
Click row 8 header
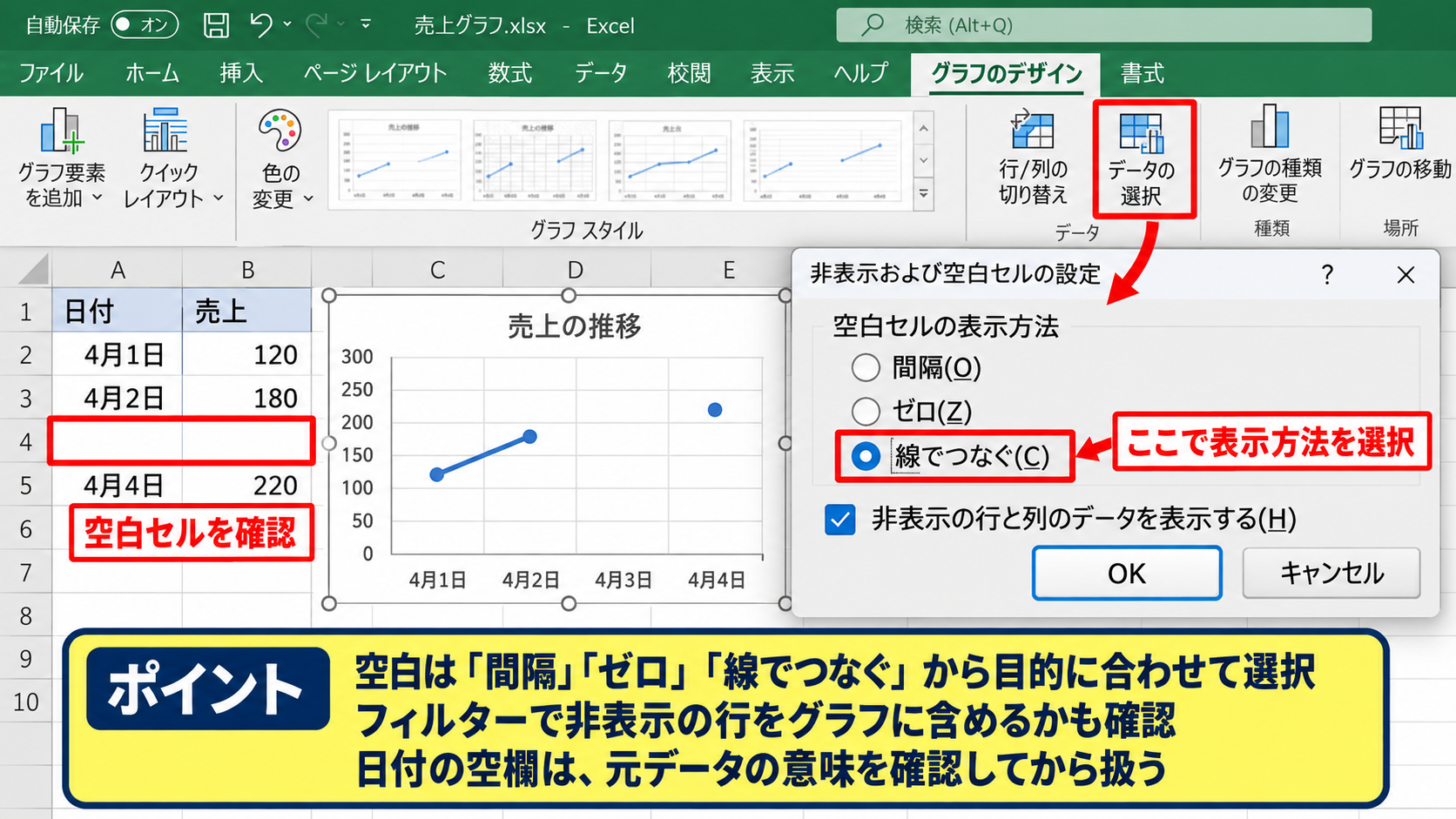pyautogui.click(x=25, y=616)
